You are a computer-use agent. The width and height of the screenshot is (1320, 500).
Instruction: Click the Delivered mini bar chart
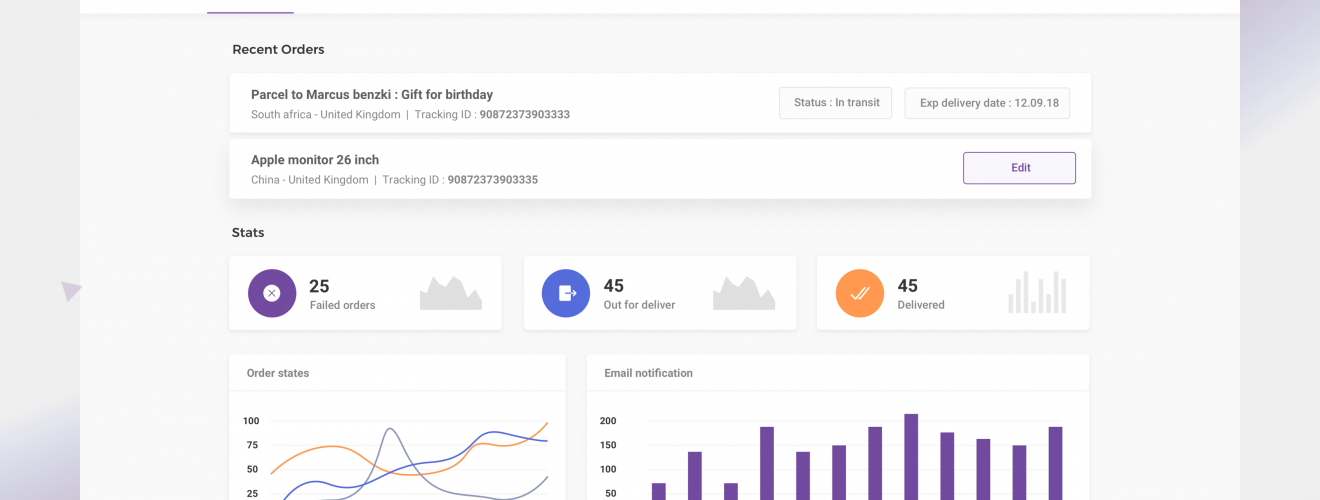click(x=1038, y=292)
